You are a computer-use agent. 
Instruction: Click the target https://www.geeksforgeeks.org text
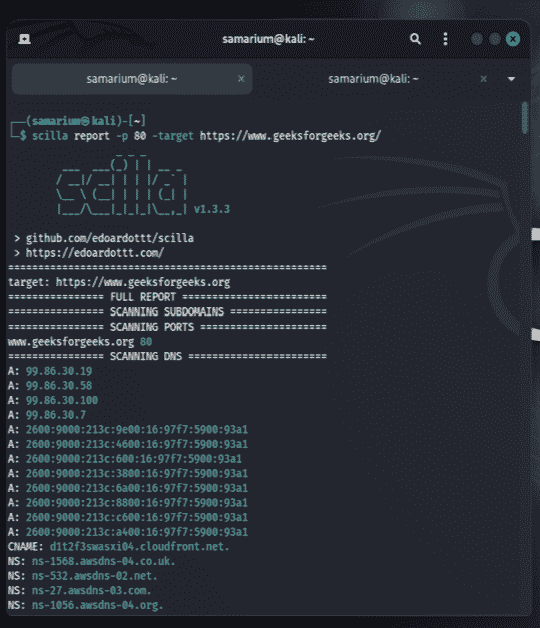(119, 282)
